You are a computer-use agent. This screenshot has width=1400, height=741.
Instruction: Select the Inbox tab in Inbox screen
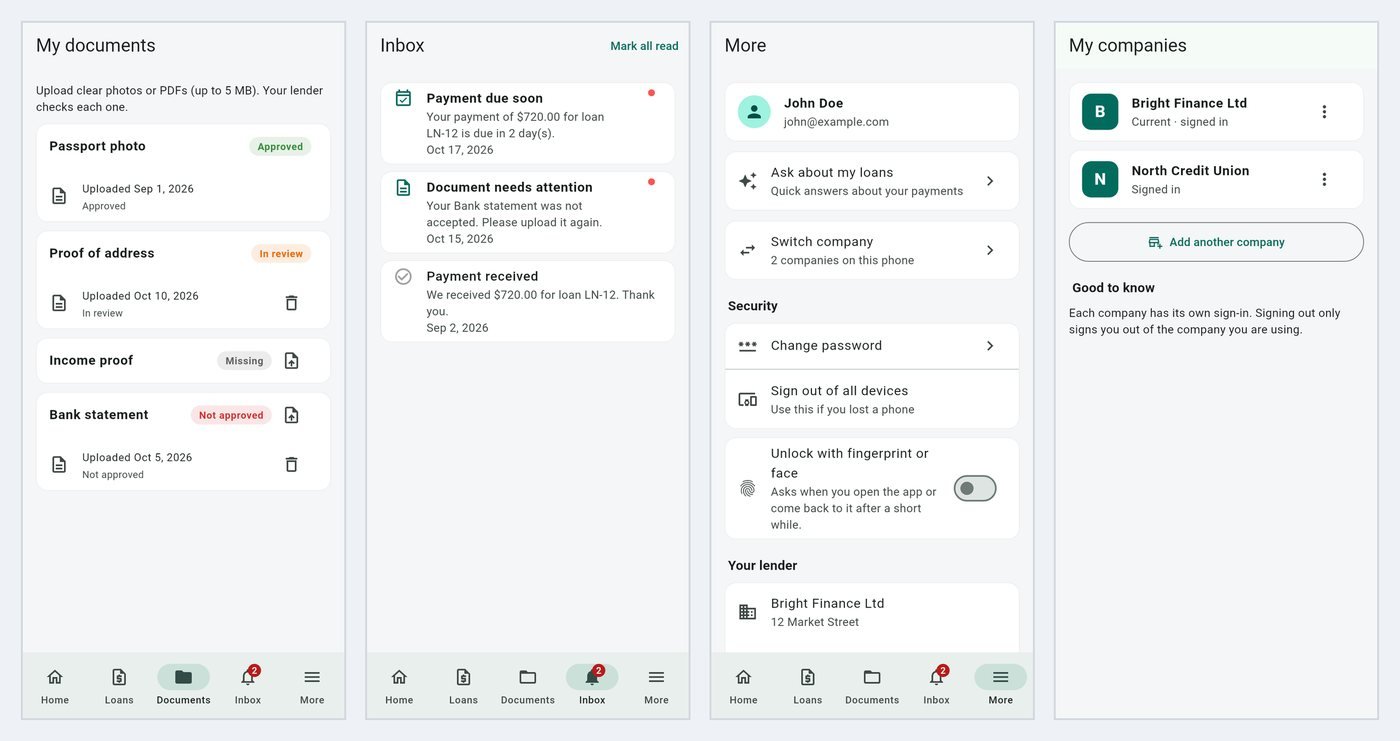[x=592, y=686]
